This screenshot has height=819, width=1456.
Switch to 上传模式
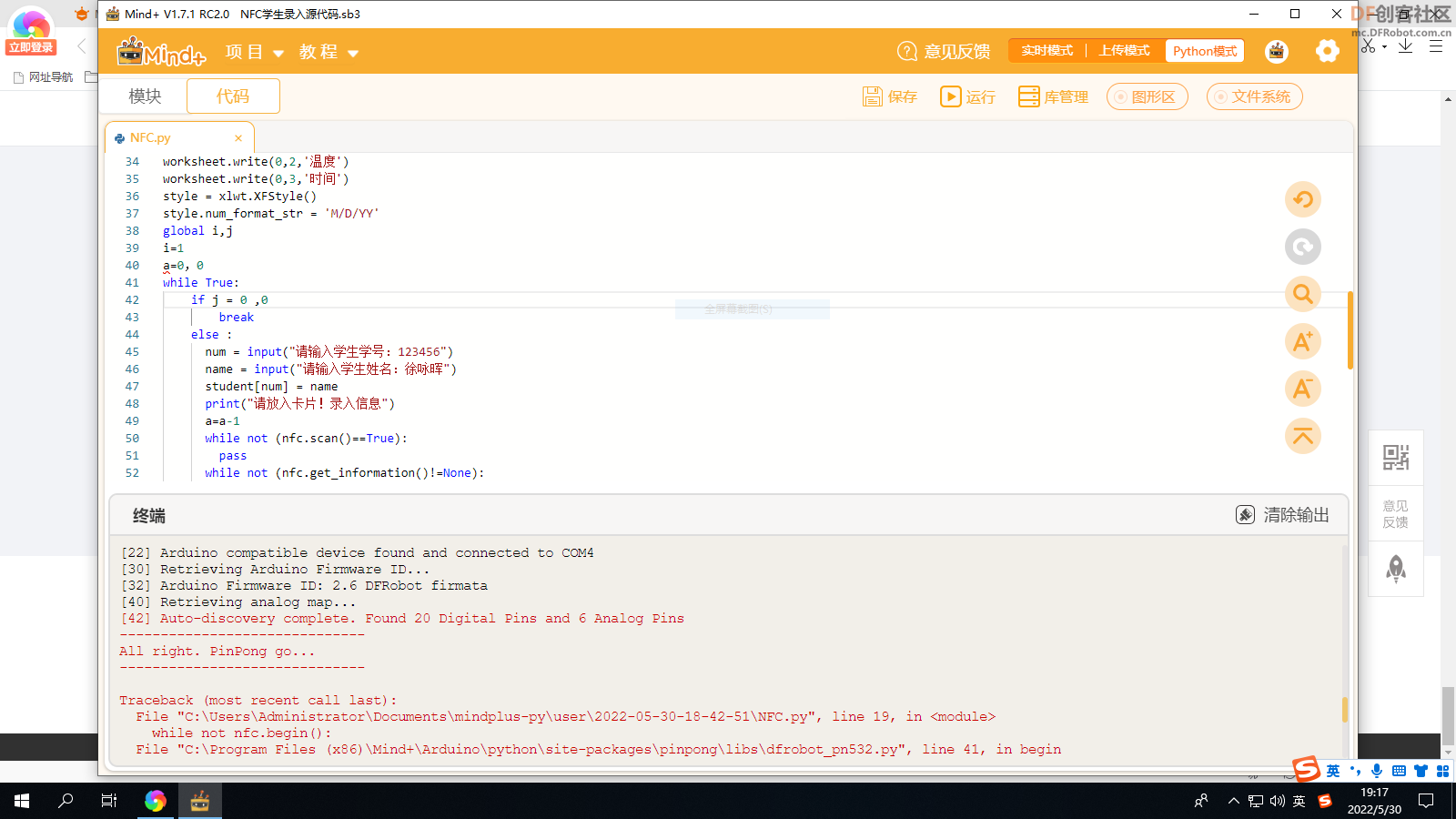(1124, 51)
